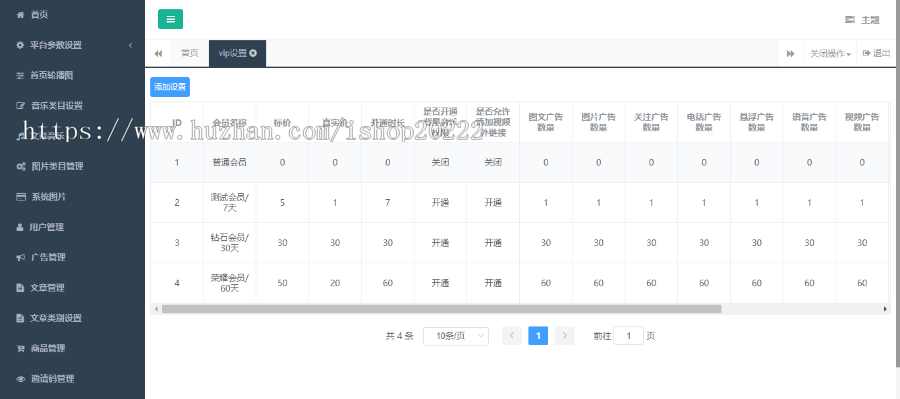Close the vip设置 tab with its x icon
The image size is (900, 399).
253,53
